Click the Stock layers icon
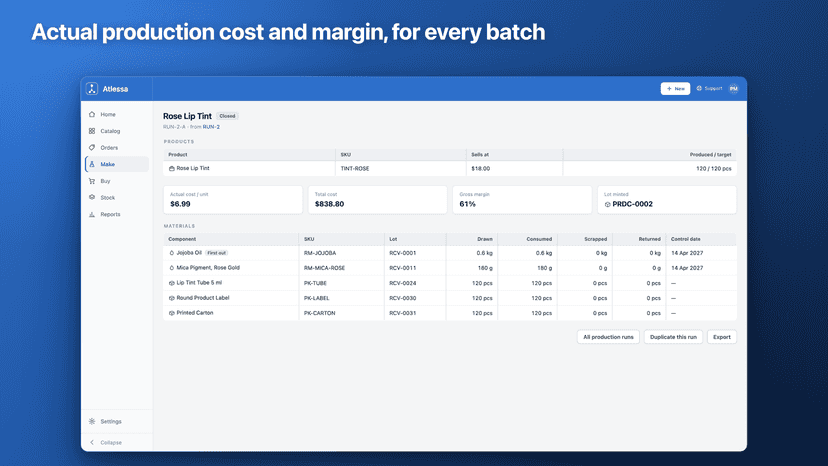 [x=92, y=198]
